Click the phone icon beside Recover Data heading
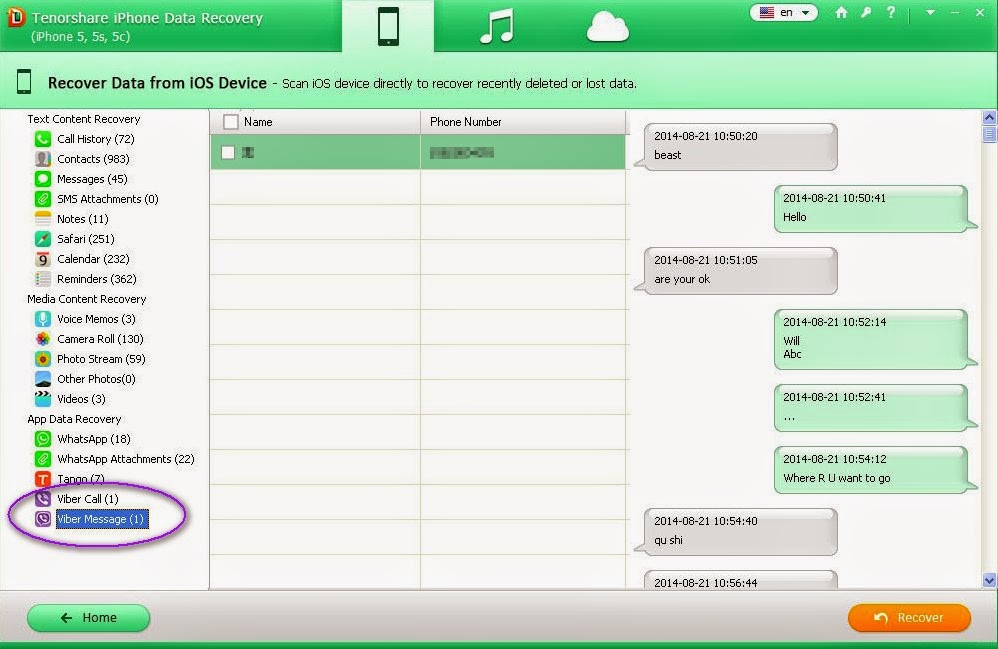This screenshot has height=649, width=998. point(24,82)
